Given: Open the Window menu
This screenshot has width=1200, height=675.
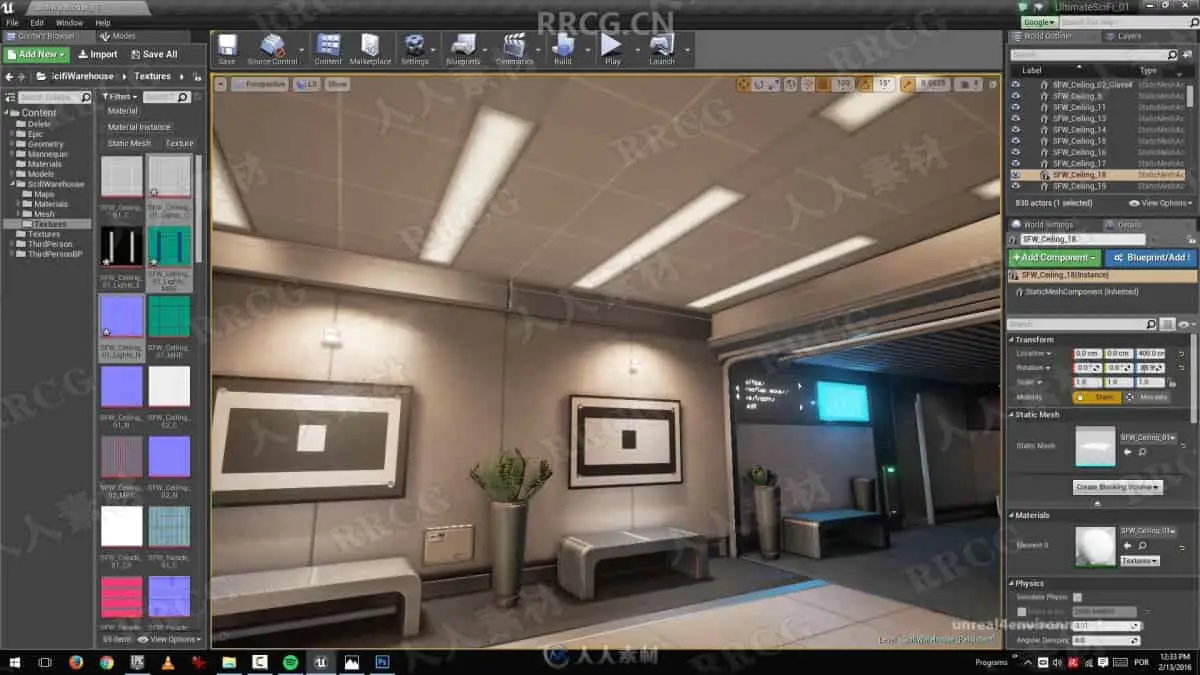Looking at the screenshot, I should (69, 22).
